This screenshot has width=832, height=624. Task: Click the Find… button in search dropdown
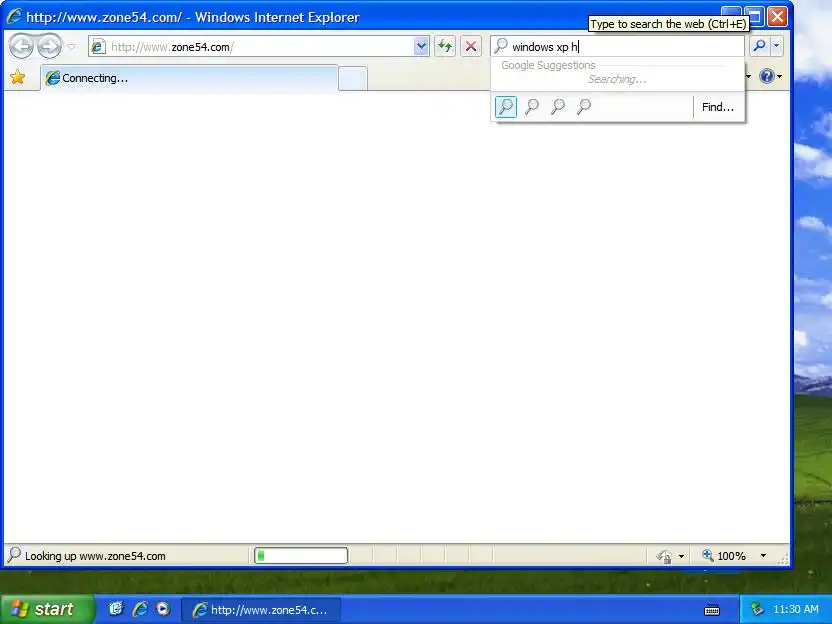tap(718, 107)
